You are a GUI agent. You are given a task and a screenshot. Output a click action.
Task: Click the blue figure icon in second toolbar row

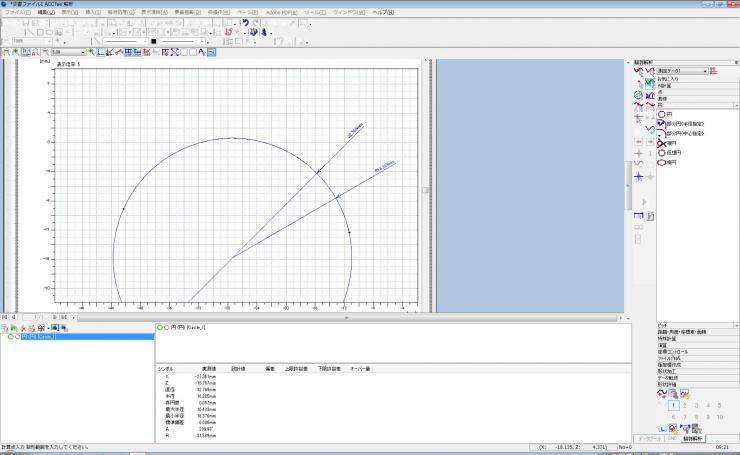click(x=264, y=32)
